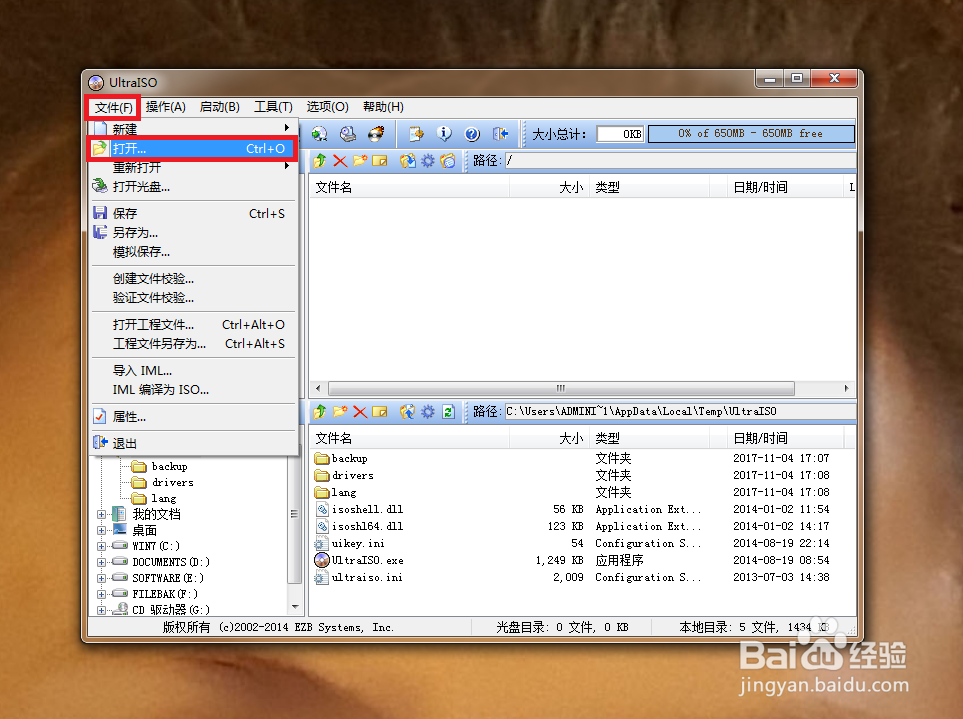Click the rename icon in ISO image toolbar

(x=380, y=161)
